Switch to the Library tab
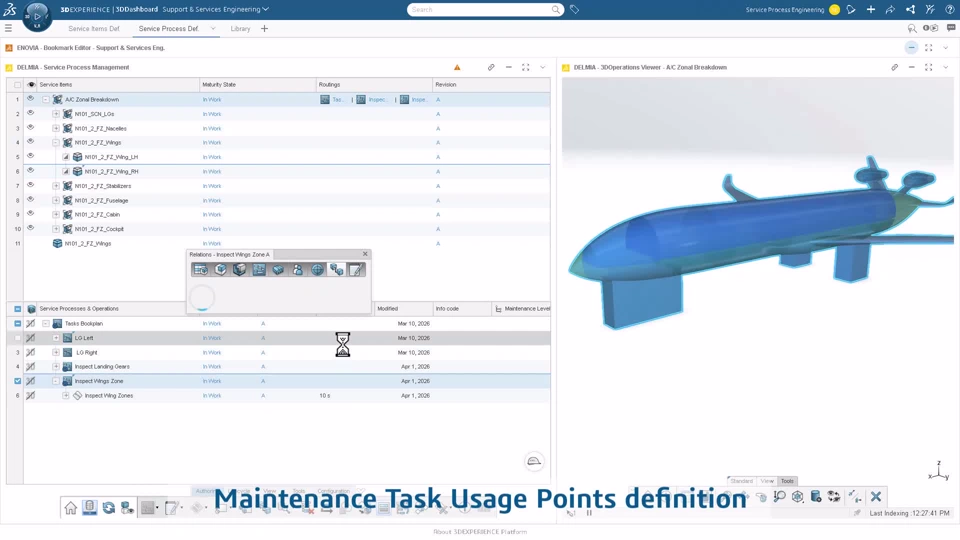Screen dimensions: 960x540 pos(240,28)
